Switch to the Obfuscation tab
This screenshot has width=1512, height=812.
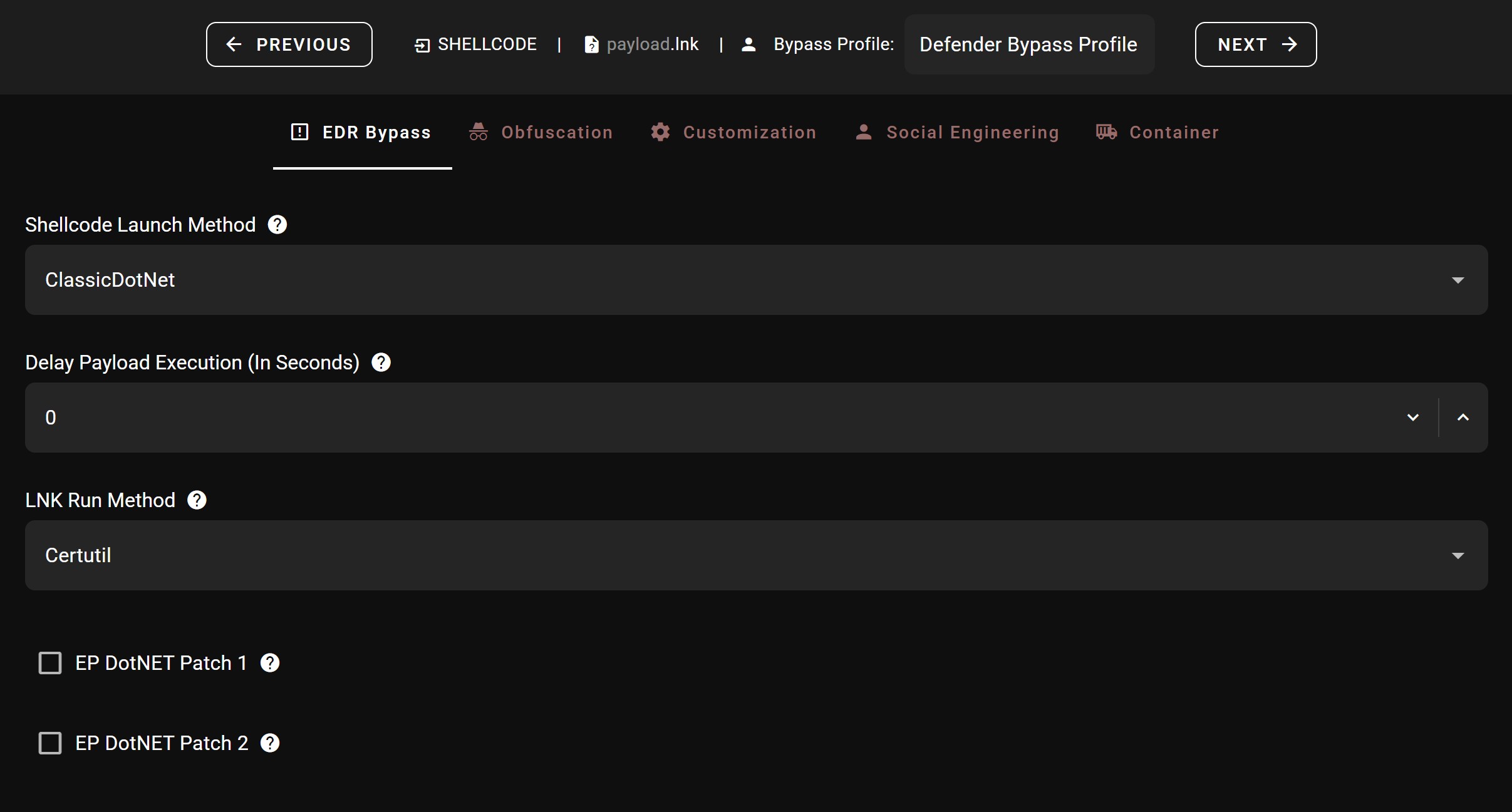coord(541,132)
